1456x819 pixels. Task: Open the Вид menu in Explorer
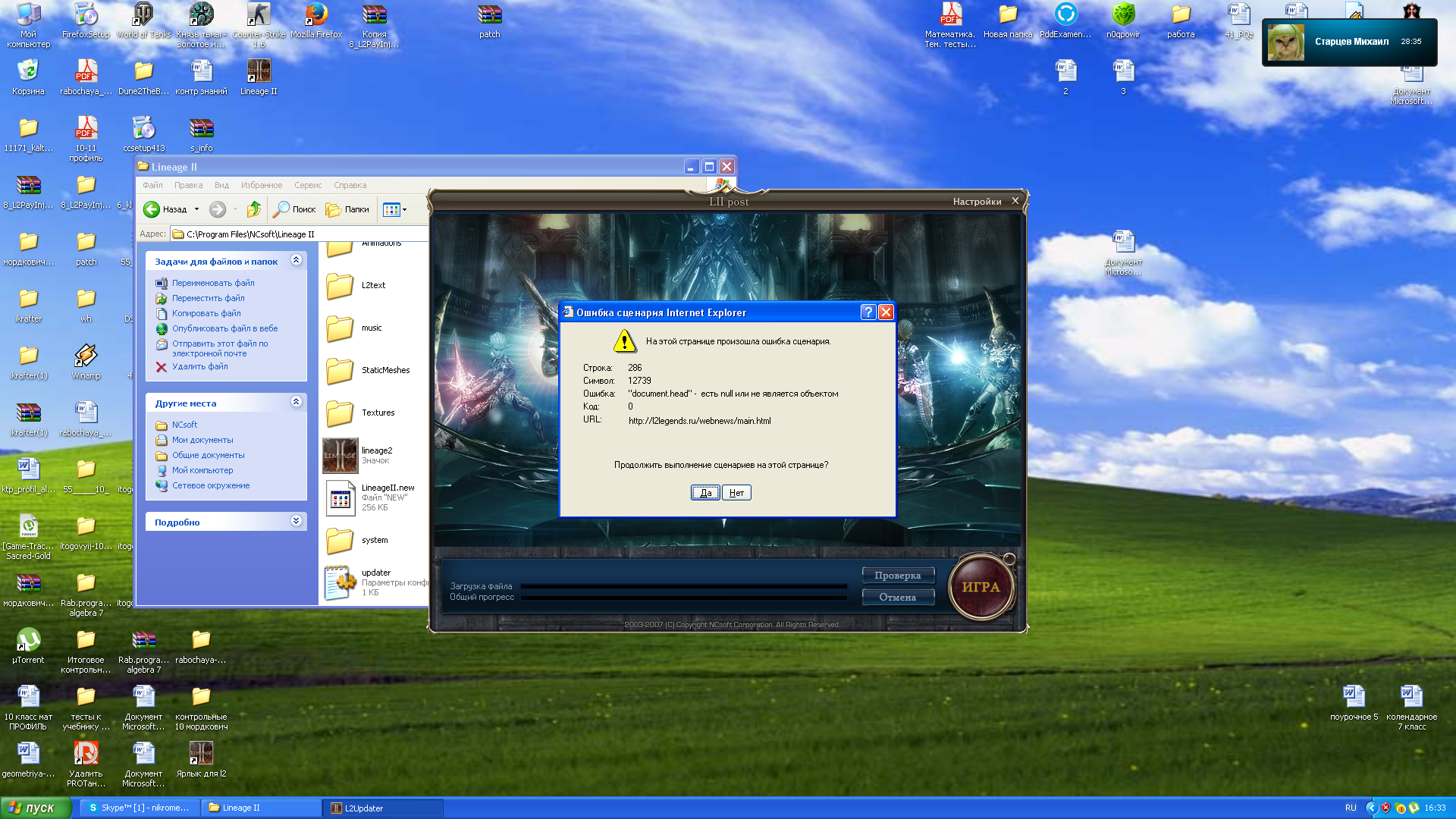pyautogui.click(x=221, y=185)
